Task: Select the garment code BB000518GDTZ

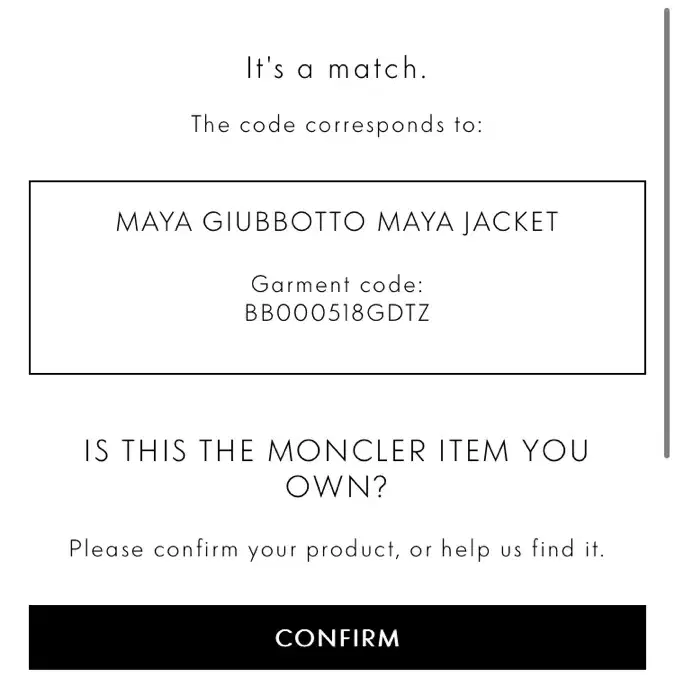Action: [337, 313]
